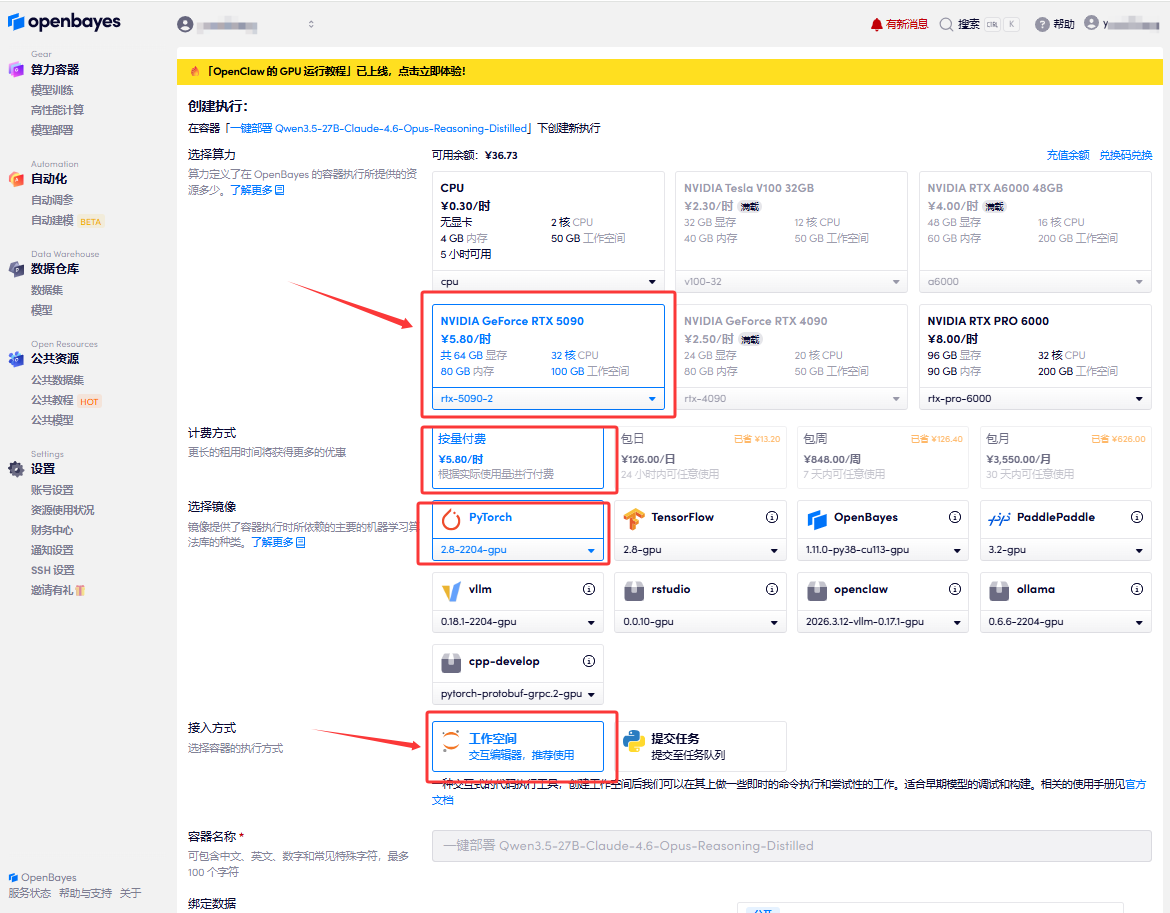Open the new-messages bell notification

[x=876, y=25]
